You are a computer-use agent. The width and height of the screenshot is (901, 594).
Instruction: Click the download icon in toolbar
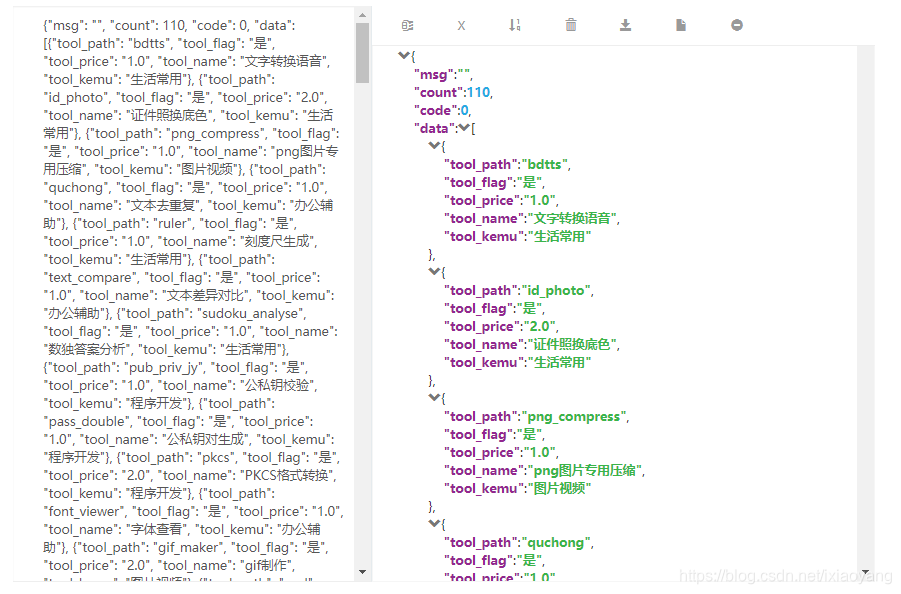coord(625,25)
